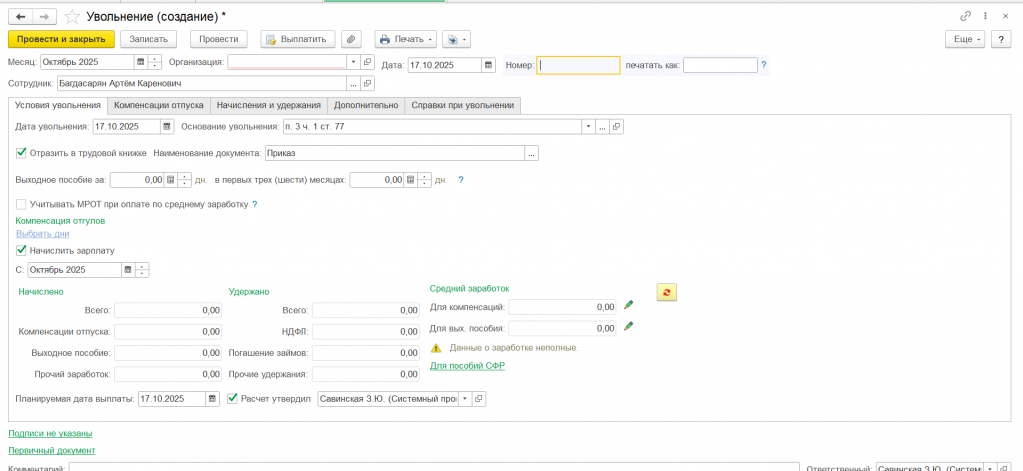The image size is (1023, 471).
Task: Click Провести и закрыть button
Action: click(61, 39)
